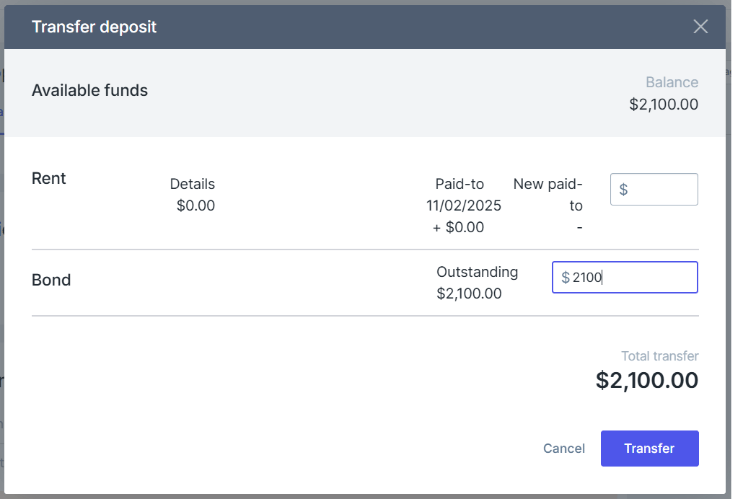Select the bold $2,100.00 total amount
The height and width of the screenshot is (499, 732).
point(647,380)
